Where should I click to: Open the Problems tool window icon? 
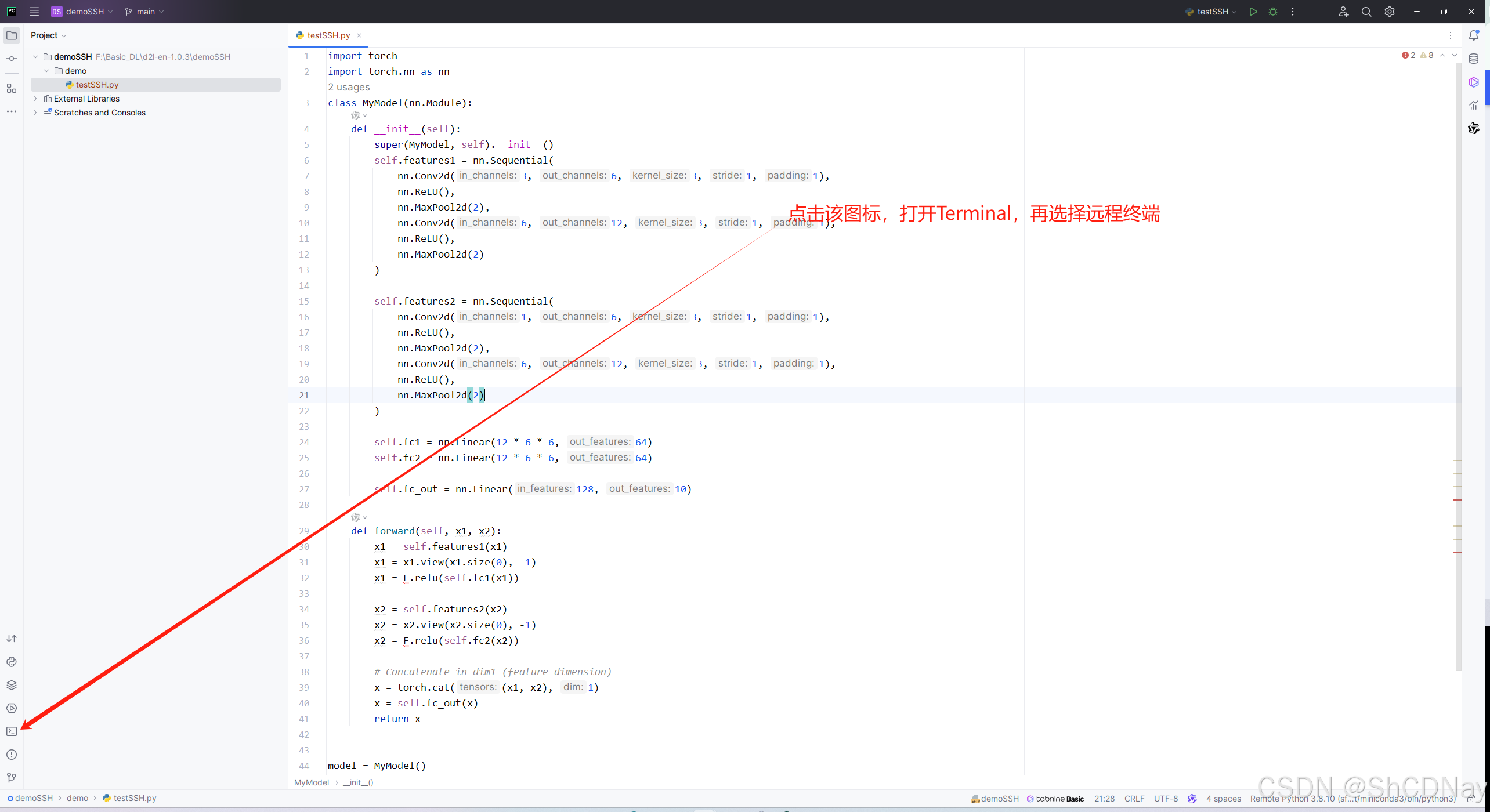click(x=12, y=755)
